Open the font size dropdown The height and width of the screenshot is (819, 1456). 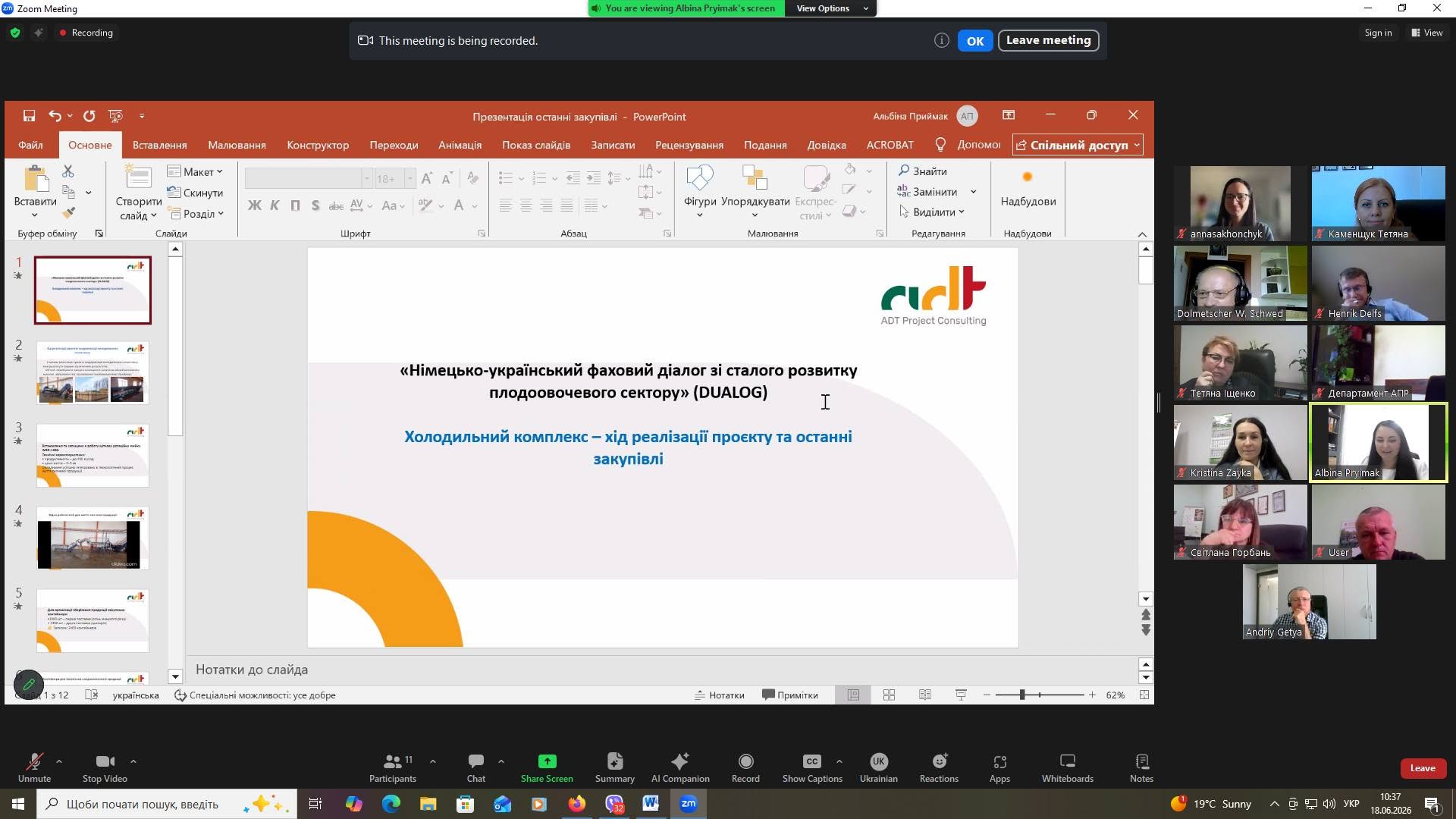tap(409, 178)
